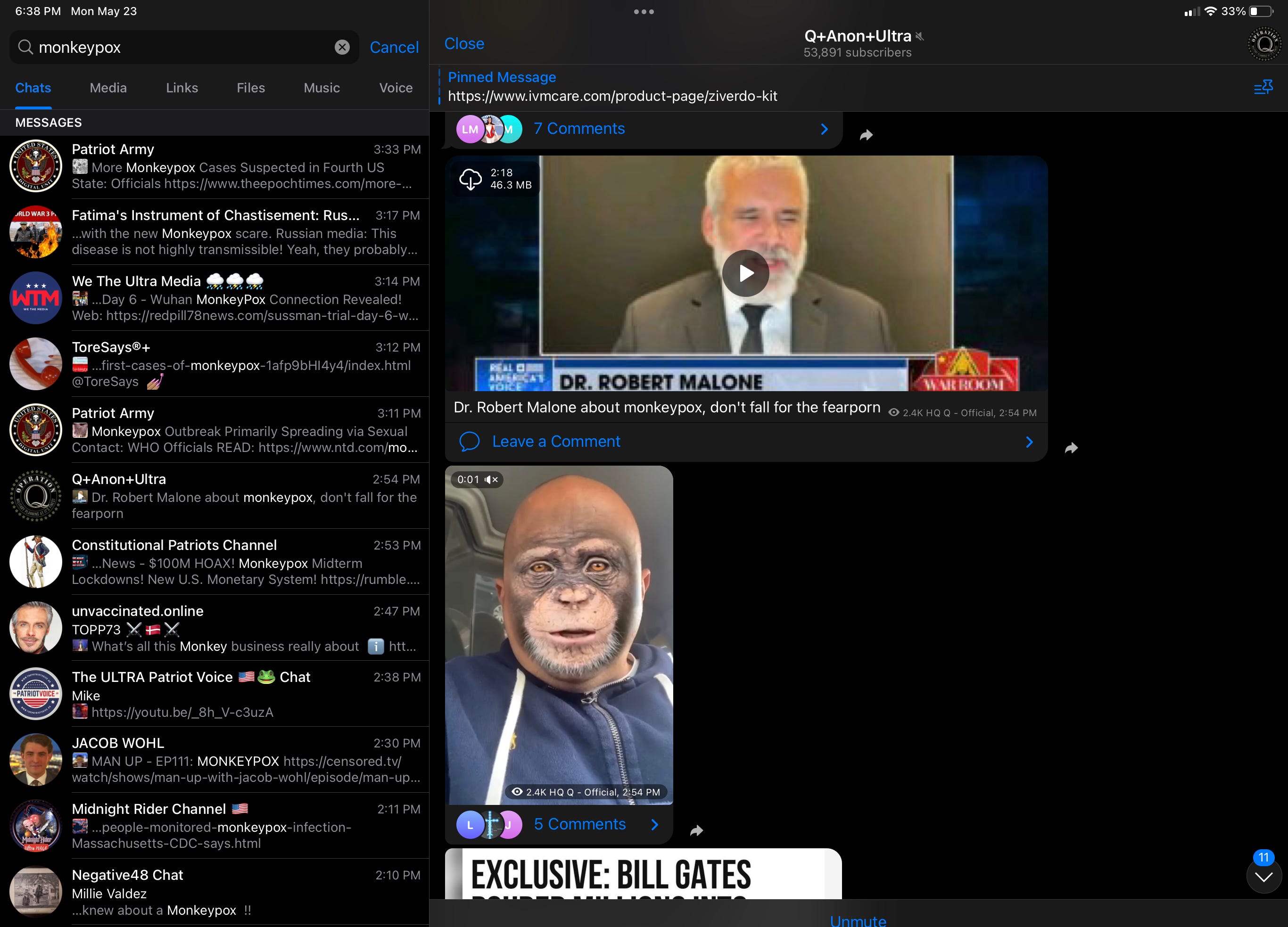
Task: Open Patriot Army 3:11 PM message result
Action: point(214,430)
